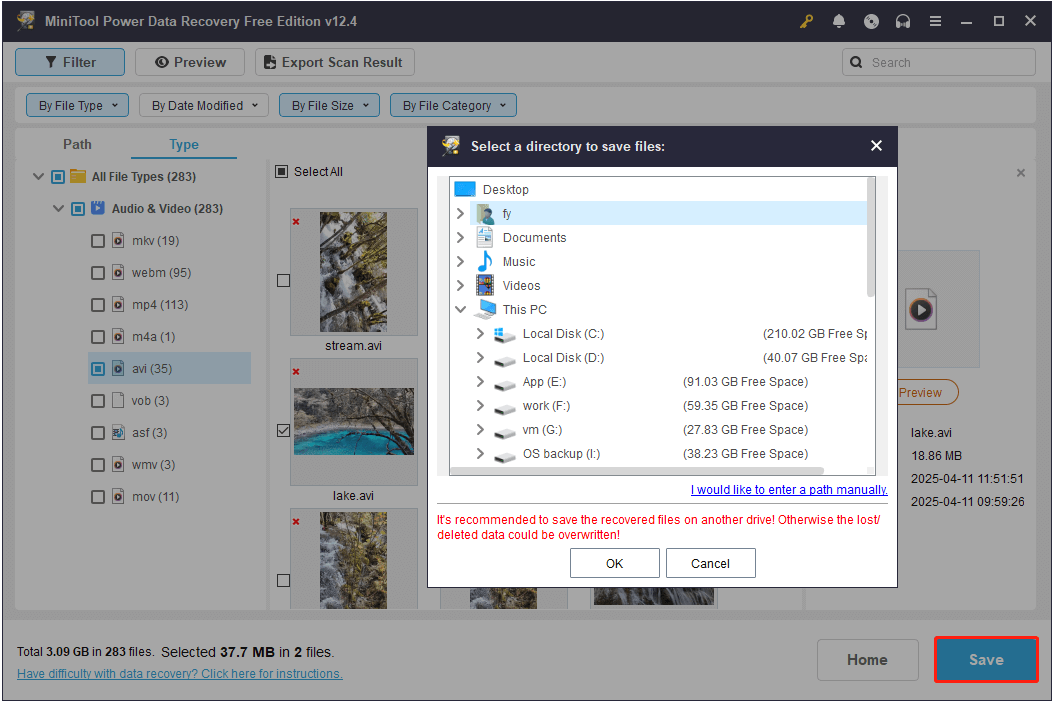The width and height of the screenshot is (1055, 704).
Task: Switch to the Path tab
Action: point(77,144)
